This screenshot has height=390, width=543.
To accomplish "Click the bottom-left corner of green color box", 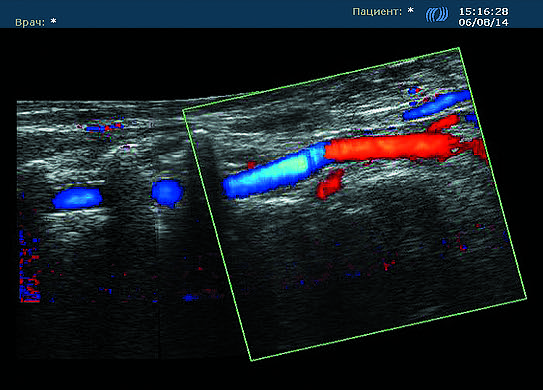I will click(x=251, y=360).
